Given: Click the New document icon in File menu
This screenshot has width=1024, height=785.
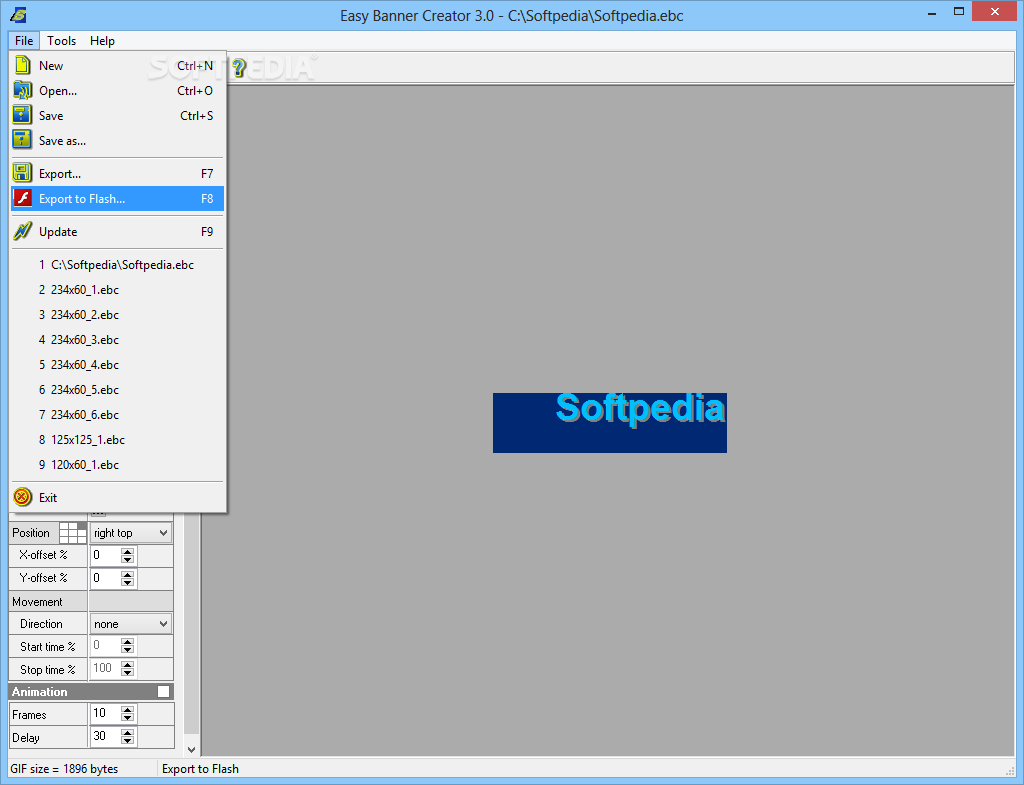Looking at the screenshot, I should click(22, 65).
